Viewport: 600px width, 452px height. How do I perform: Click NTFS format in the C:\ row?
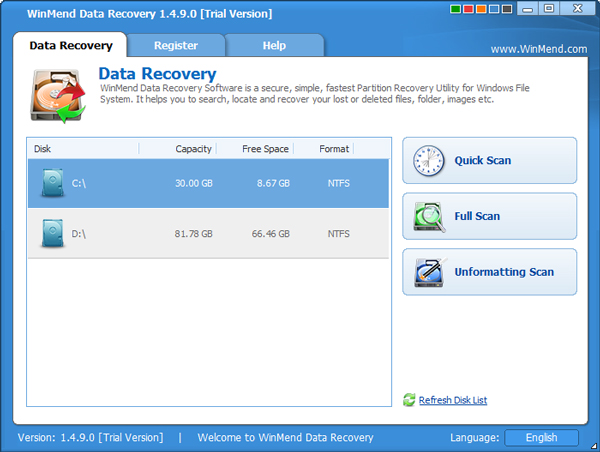pos(338,183)
